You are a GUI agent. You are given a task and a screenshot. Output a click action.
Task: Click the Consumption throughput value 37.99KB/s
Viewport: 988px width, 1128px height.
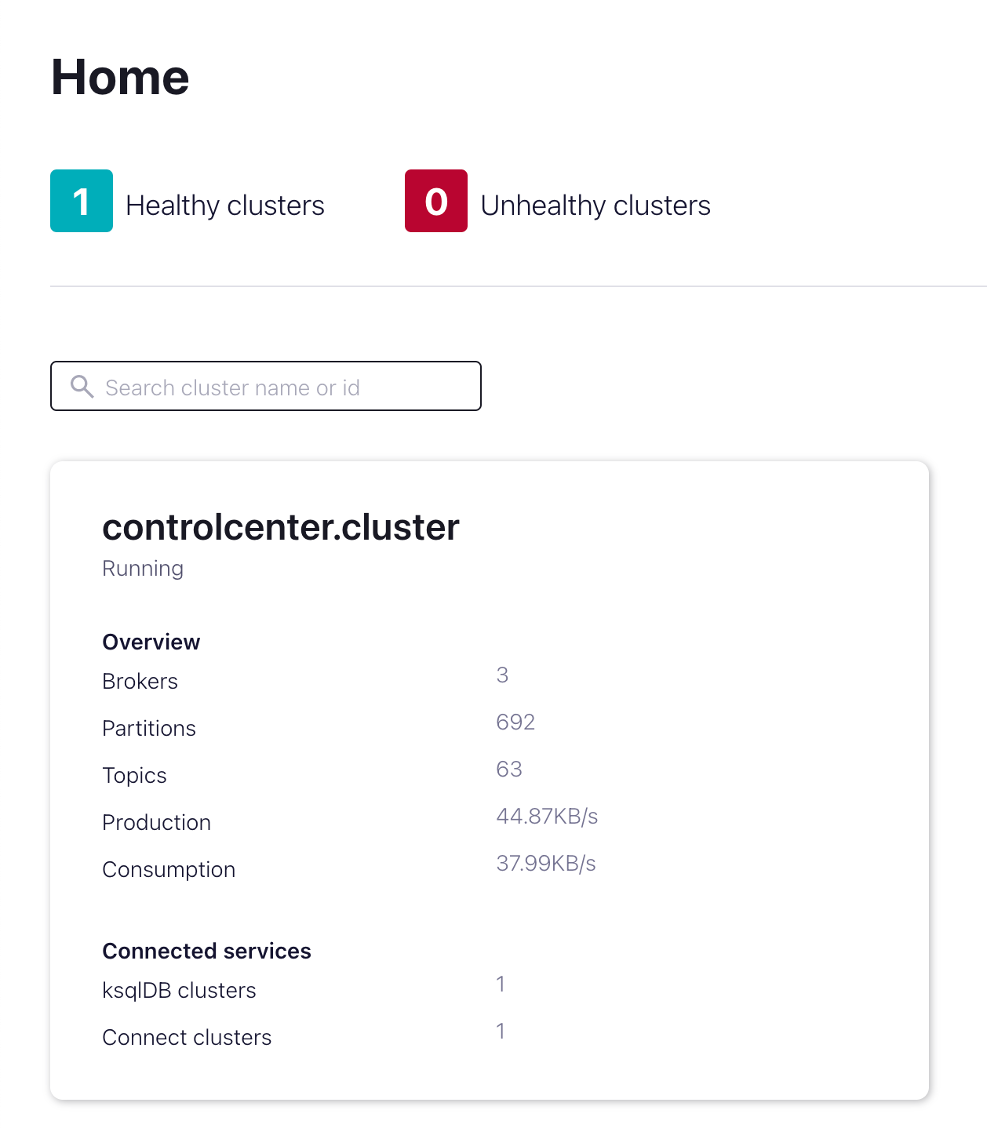[546, 863]
